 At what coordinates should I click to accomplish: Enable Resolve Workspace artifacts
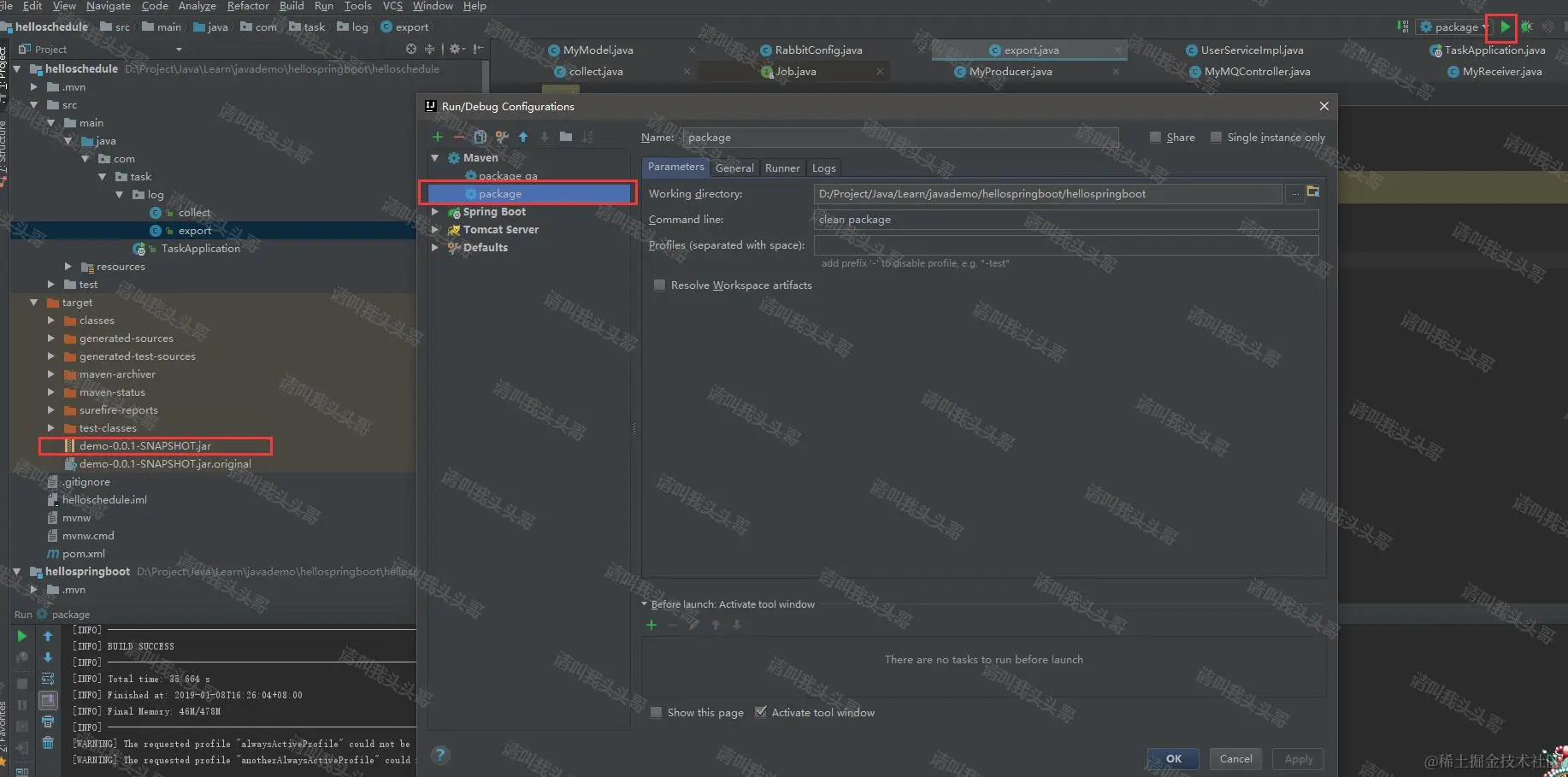tap(659, 285)
